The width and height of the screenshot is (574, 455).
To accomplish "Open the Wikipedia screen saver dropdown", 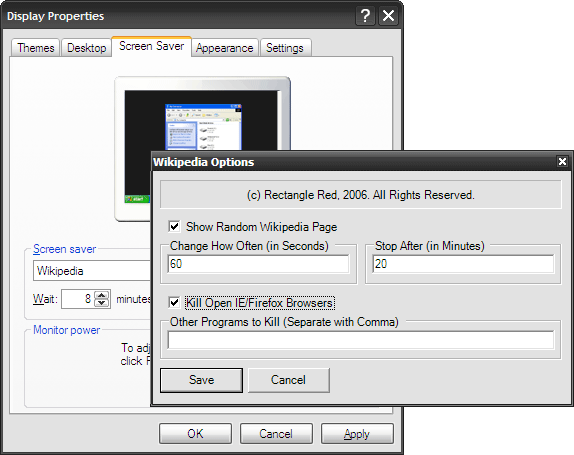I will pyautogui.click(x=92, y=271).
